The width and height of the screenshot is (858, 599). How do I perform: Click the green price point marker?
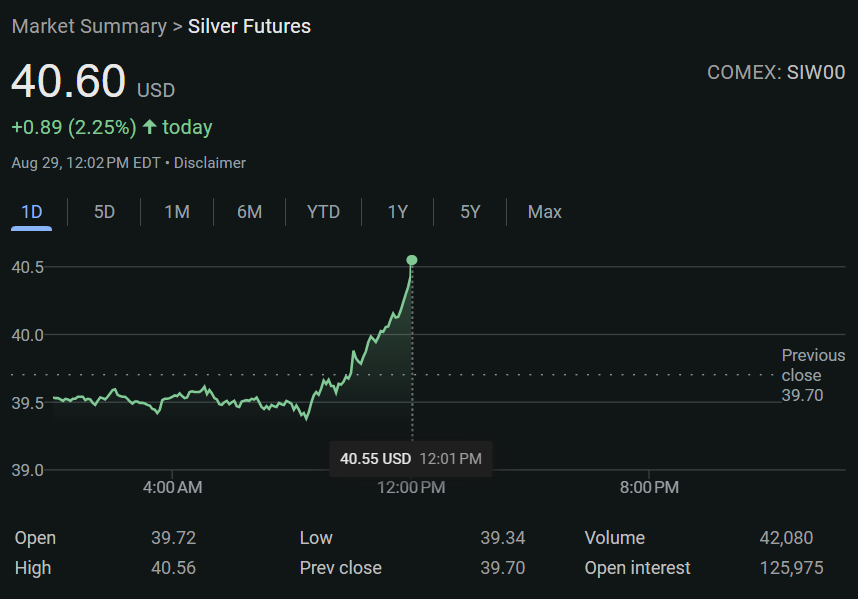(x=412, y=261)
